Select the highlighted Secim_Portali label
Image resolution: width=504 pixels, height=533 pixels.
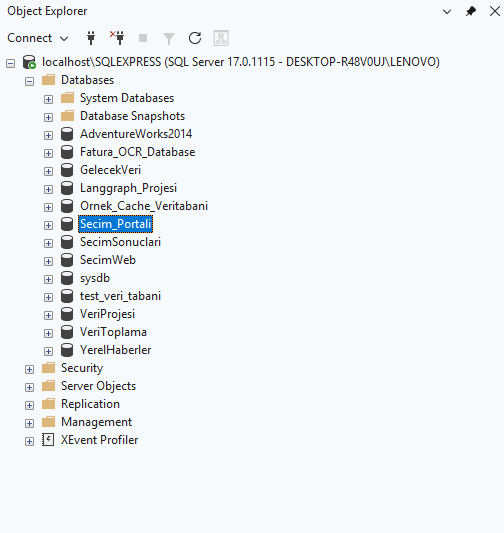pyautogui.click(x=116, y=224)
